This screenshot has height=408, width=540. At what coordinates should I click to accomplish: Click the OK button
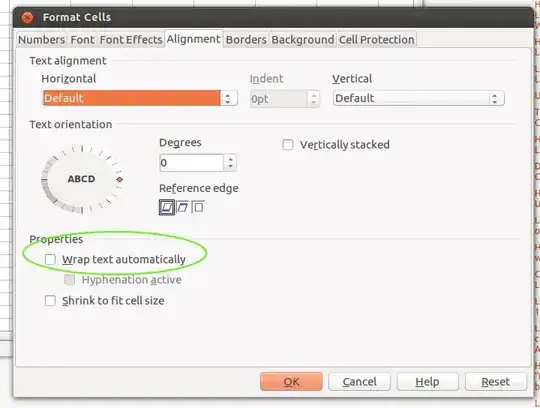click(291, 381)
